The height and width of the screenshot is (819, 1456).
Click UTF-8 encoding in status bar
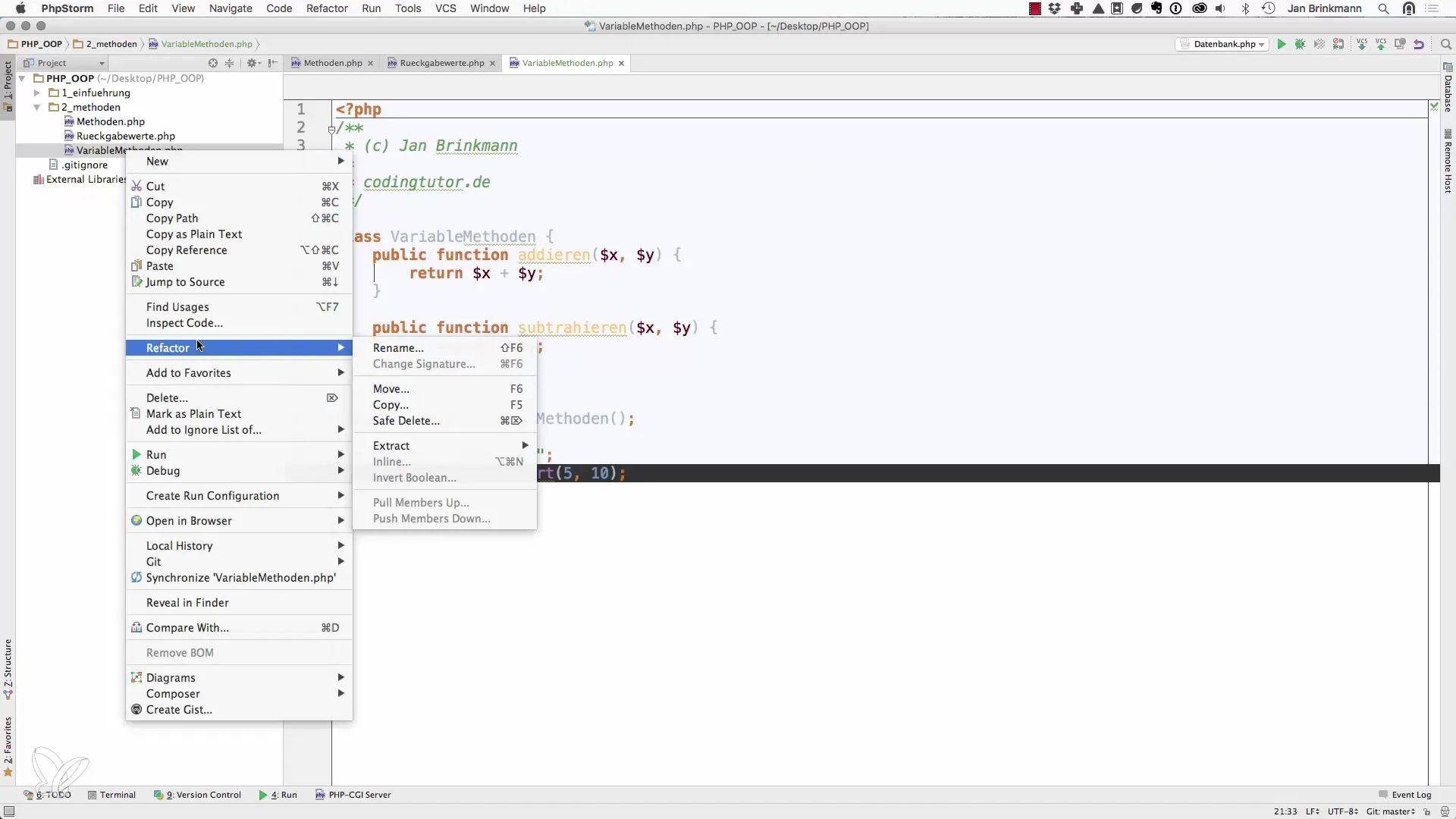click(x=1341, y=811)
